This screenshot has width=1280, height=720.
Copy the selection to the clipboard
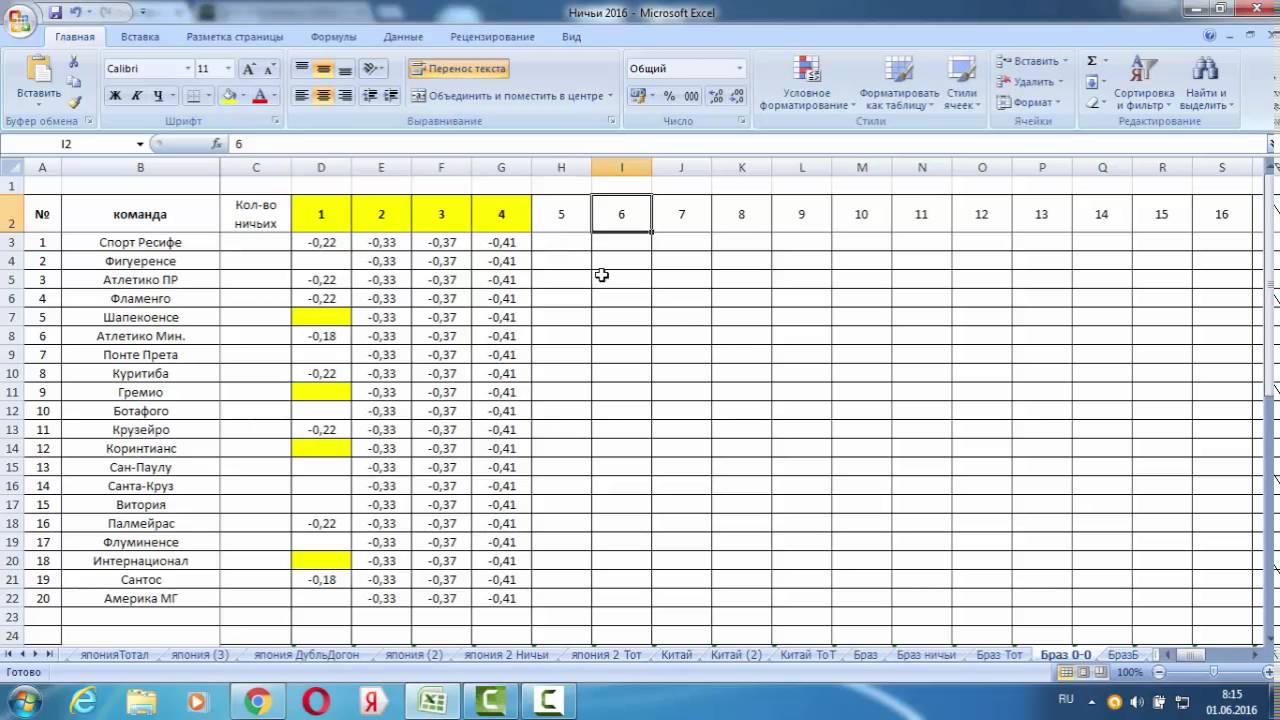pyautogui.click(x=74, y=82)
